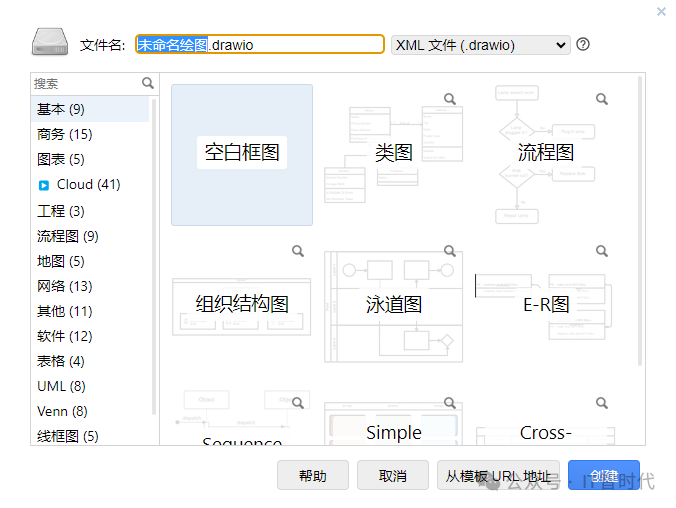Image resolution: width=676 pixels, height=508 pixels.
Task: Select the Venn (8) category
Action: (x=91, y=411)
